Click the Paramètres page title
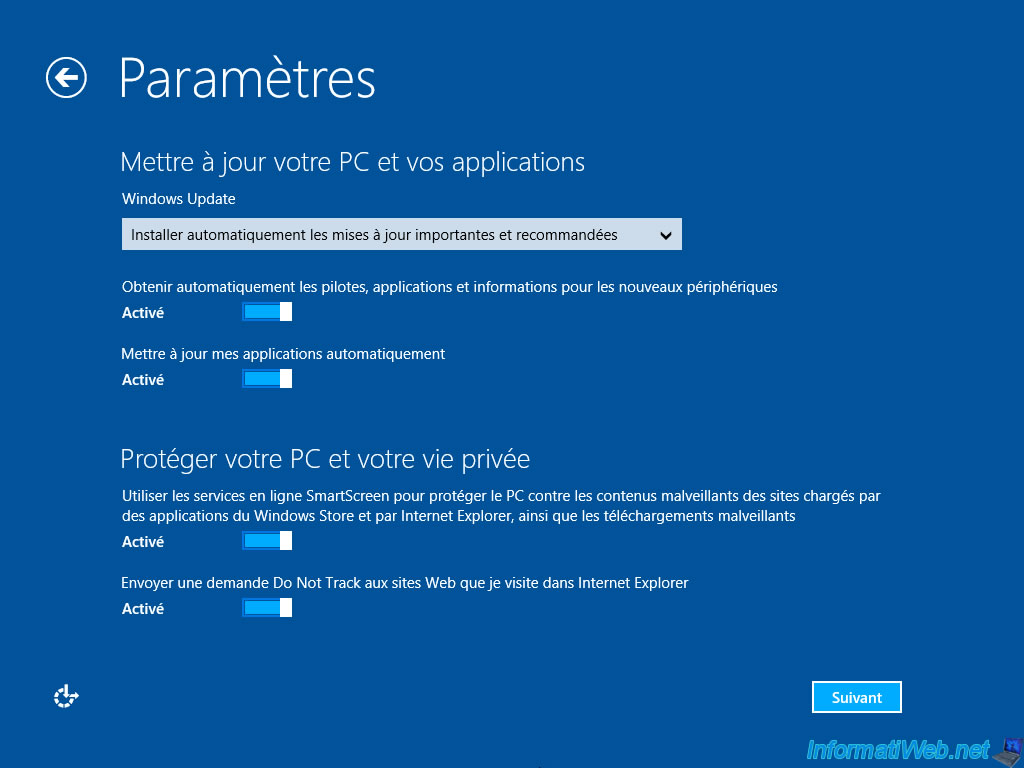The width and height of the screenshot is (1024, 768). pos(247,78)
